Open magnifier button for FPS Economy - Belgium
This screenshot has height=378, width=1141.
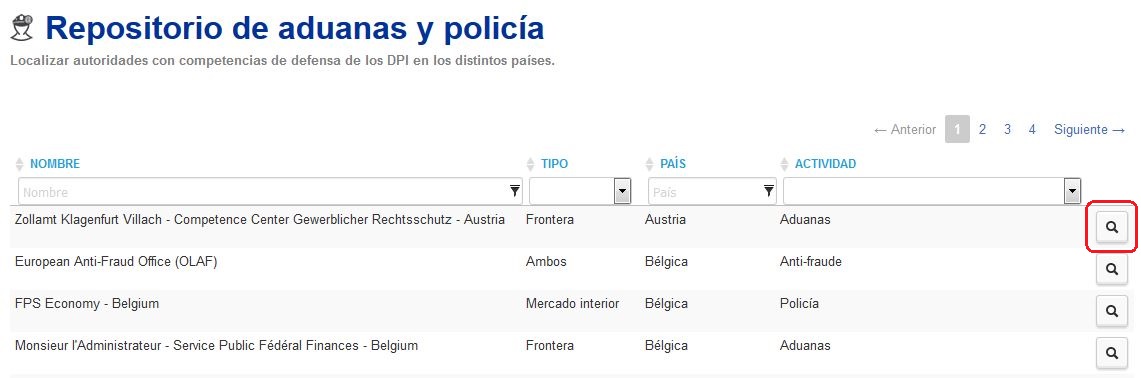point(1111,311)
